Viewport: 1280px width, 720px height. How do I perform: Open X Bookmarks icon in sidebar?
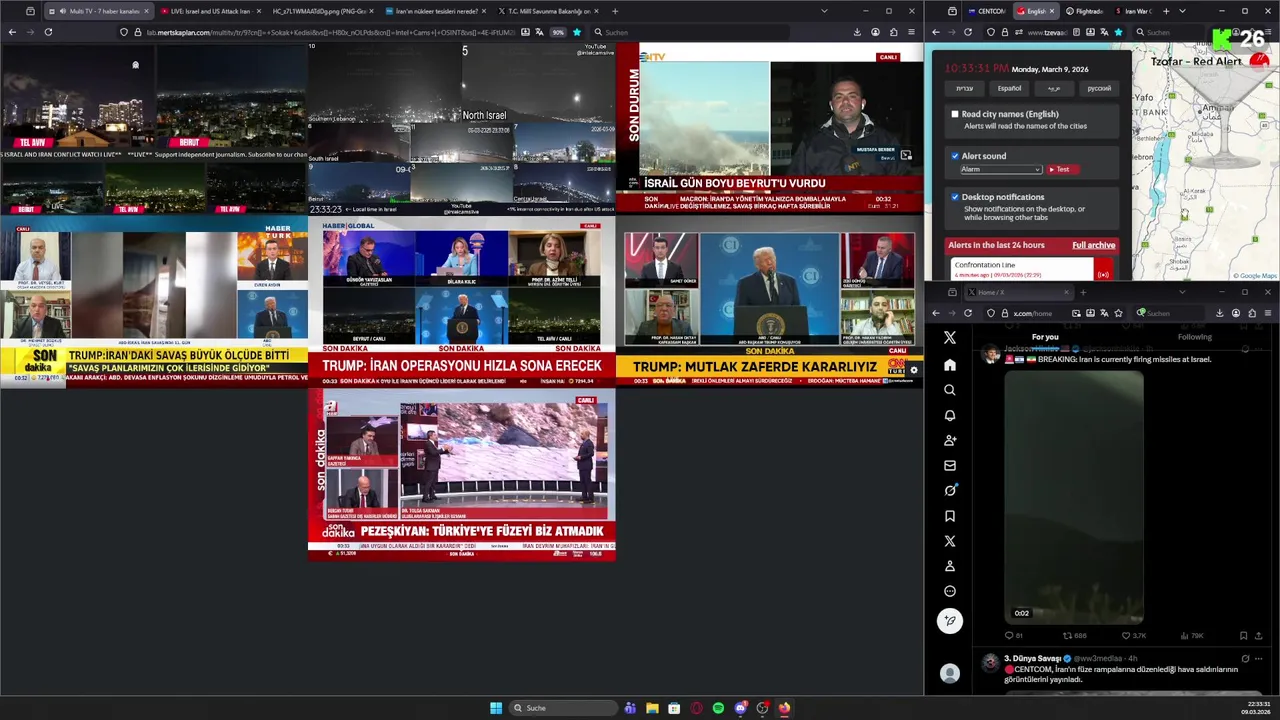(950, 516)
